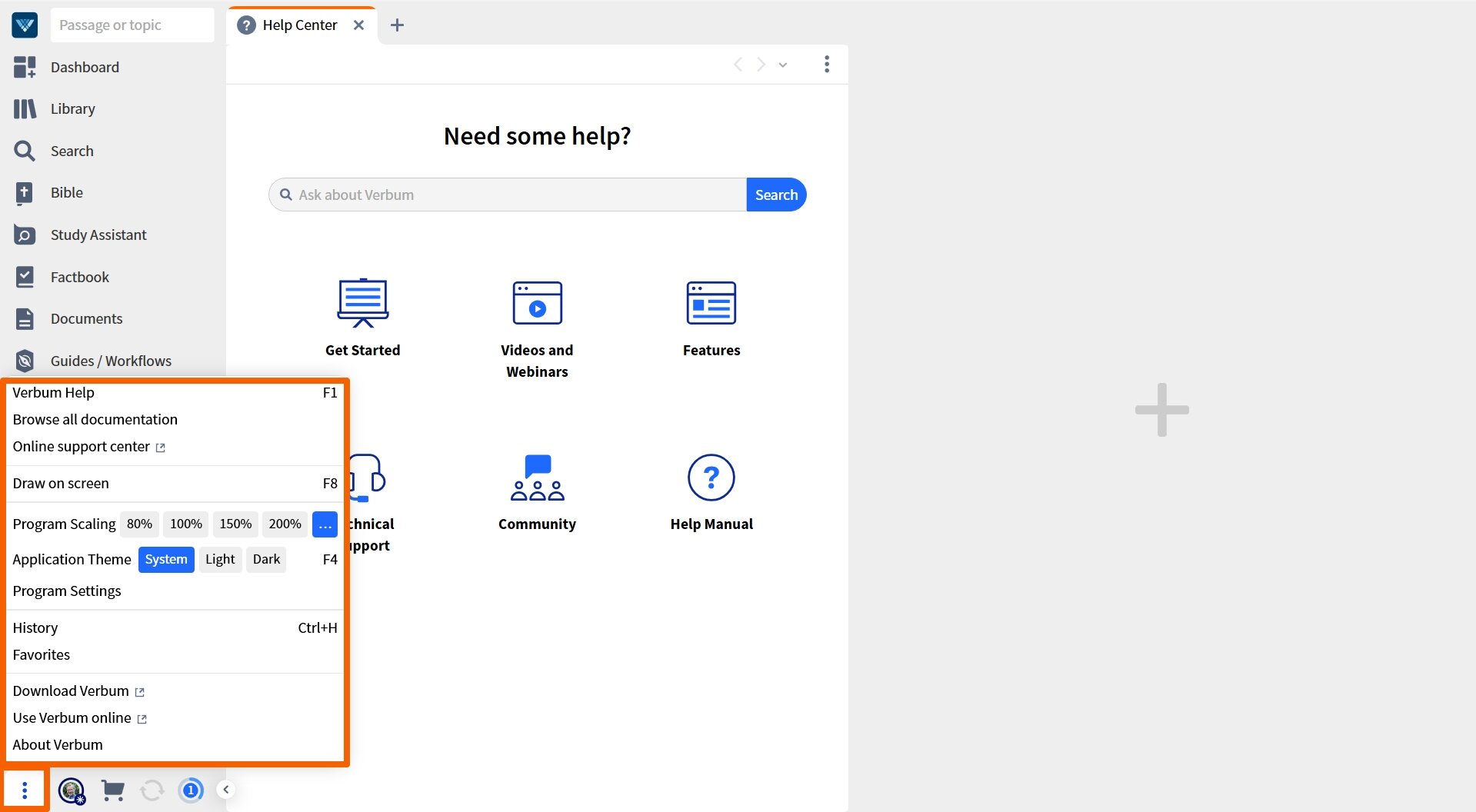The image size is (1476, 812).
Task: Add a new panel with large plus
Action: 1161,410
